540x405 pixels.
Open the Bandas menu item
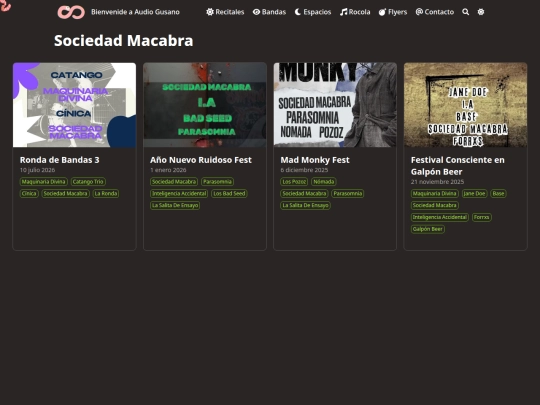coord(269,12)
